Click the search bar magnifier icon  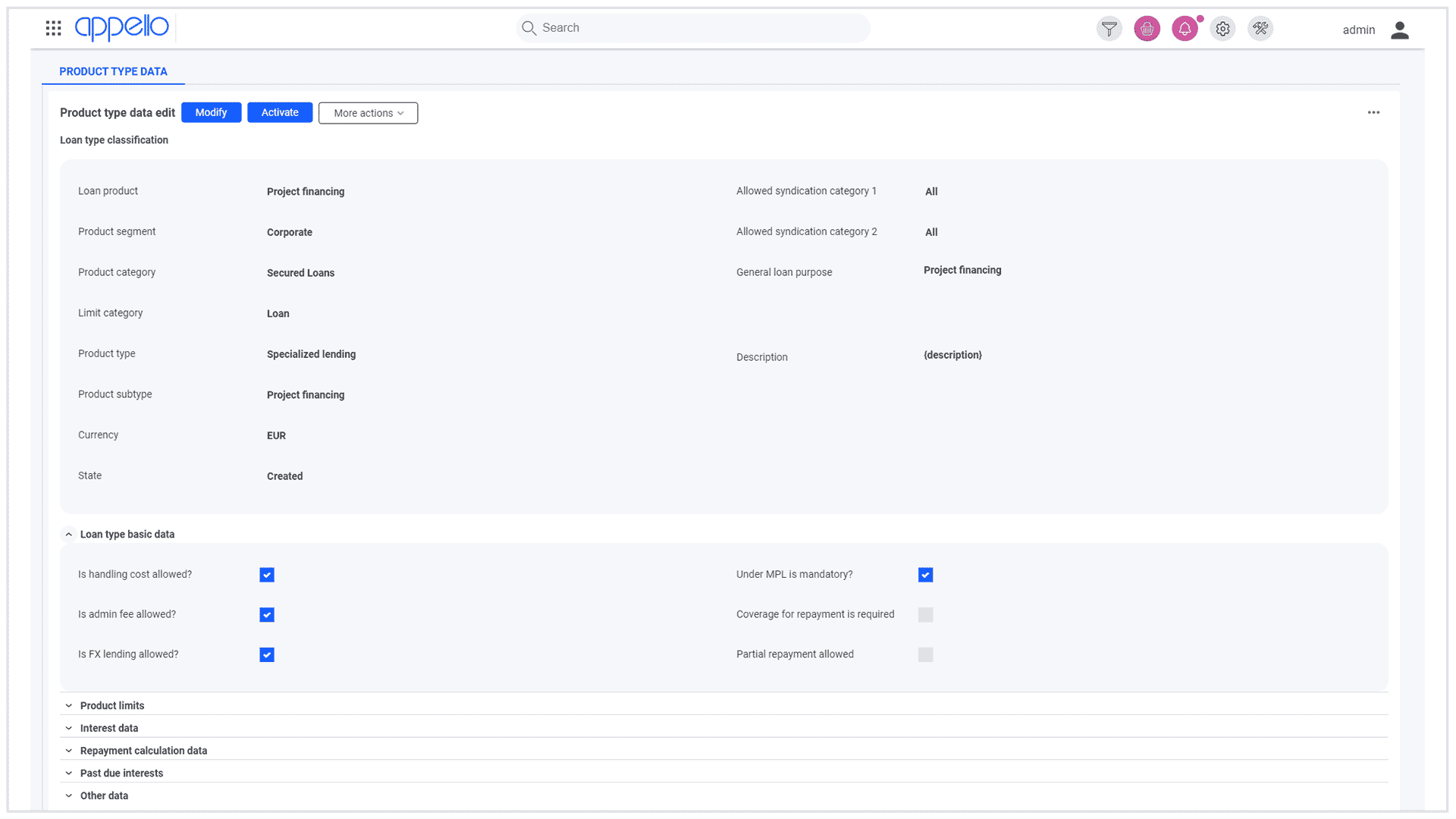[528, 28]
